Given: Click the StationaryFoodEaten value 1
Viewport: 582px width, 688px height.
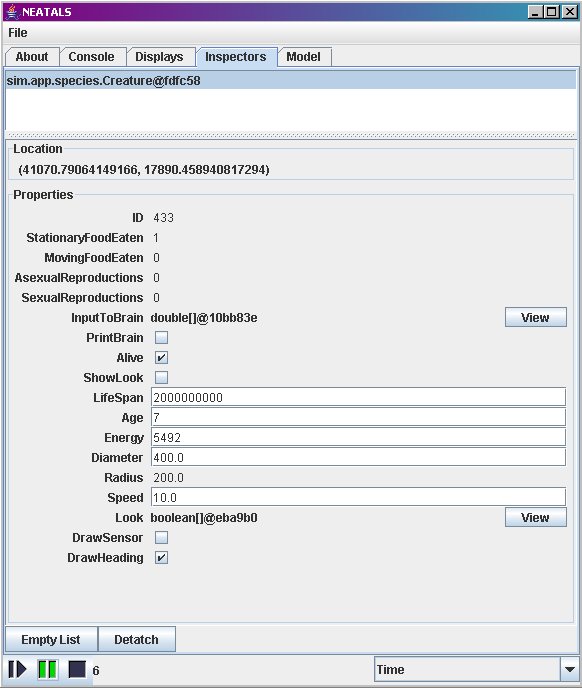Looking at the screenshot, I should pyautogui.click(x=156, y=237).
